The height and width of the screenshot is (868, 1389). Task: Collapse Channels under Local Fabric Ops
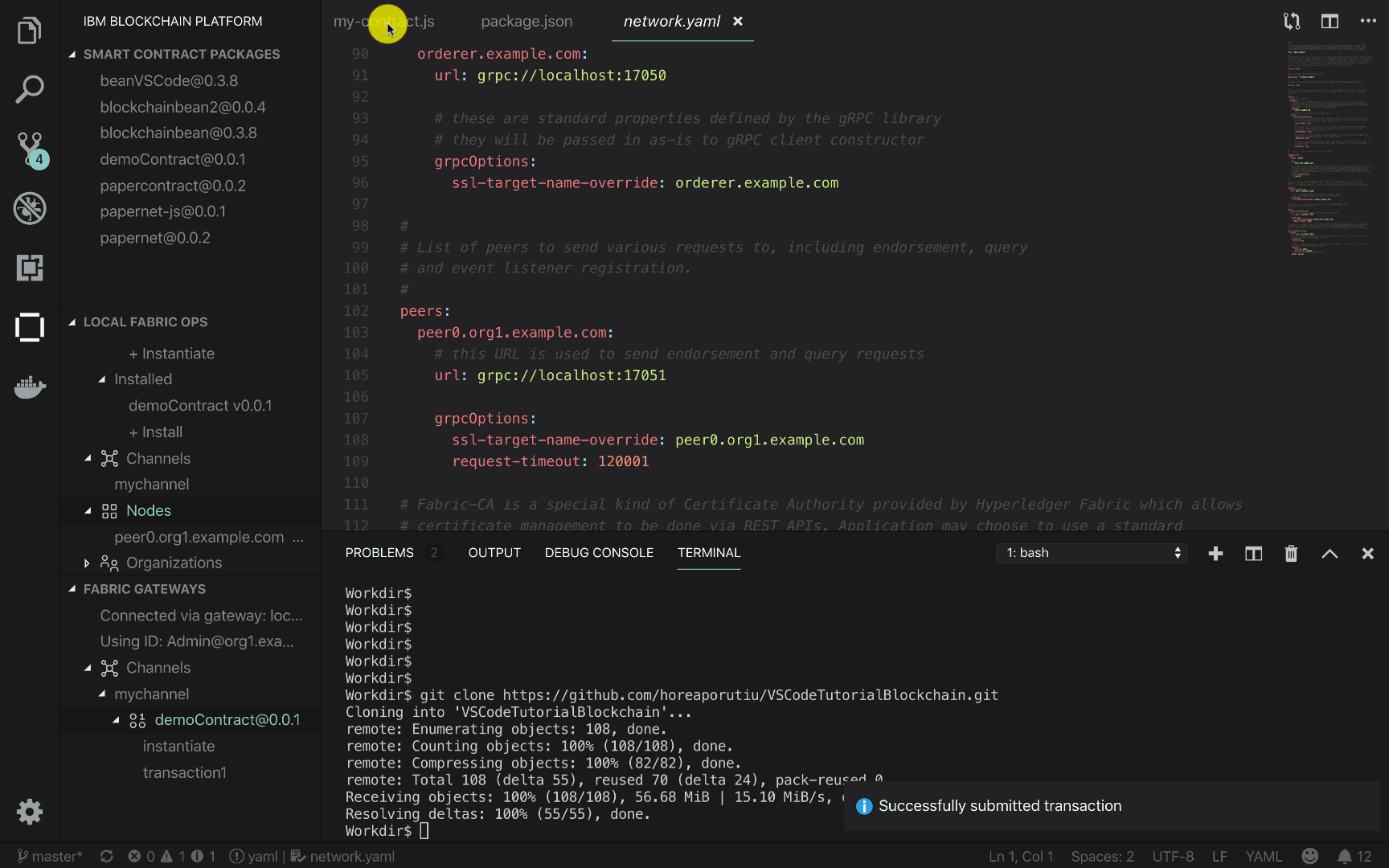pos(88,459)
